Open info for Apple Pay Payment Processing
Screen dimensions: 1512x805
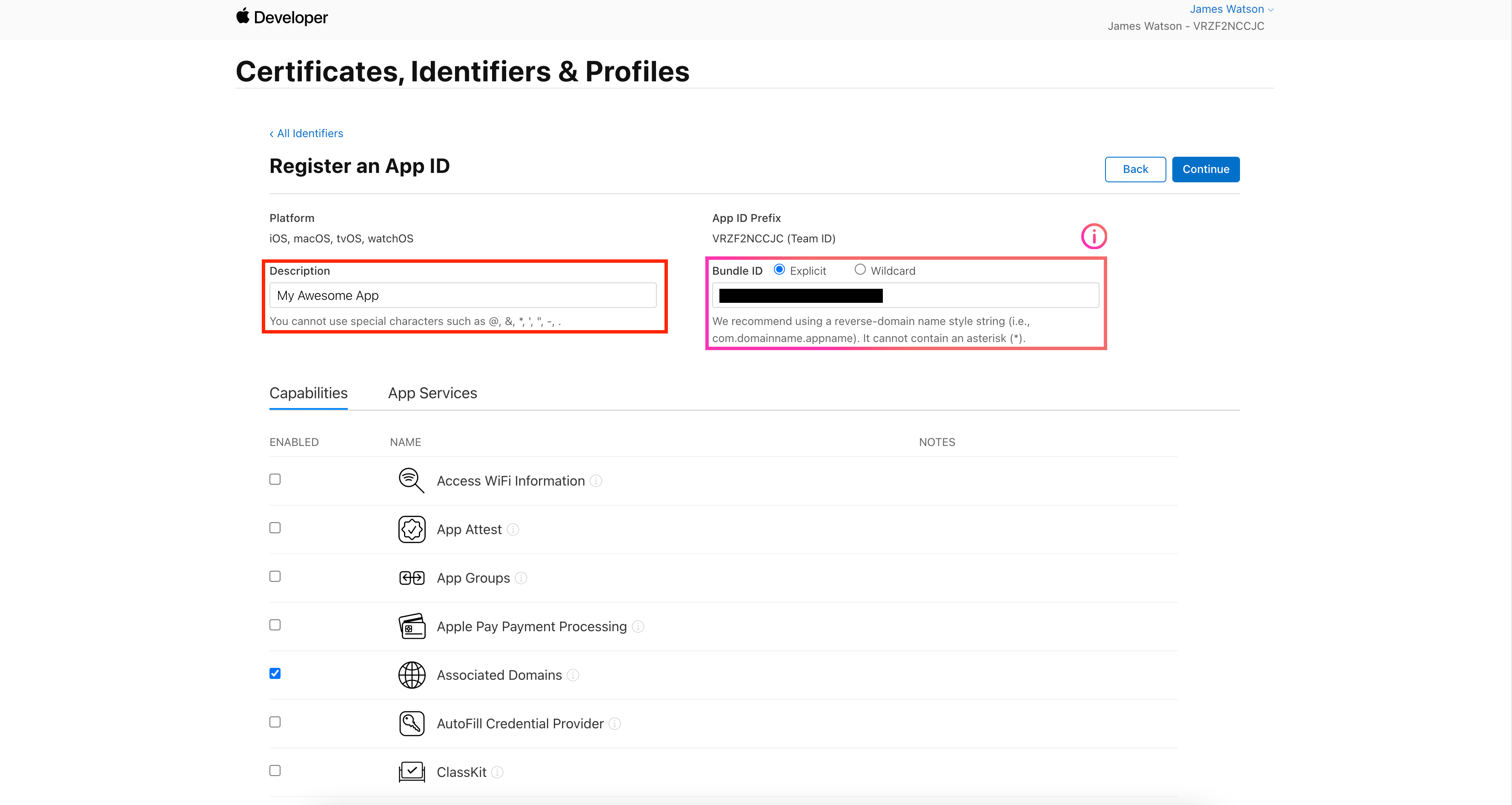[x=638, y=627]
